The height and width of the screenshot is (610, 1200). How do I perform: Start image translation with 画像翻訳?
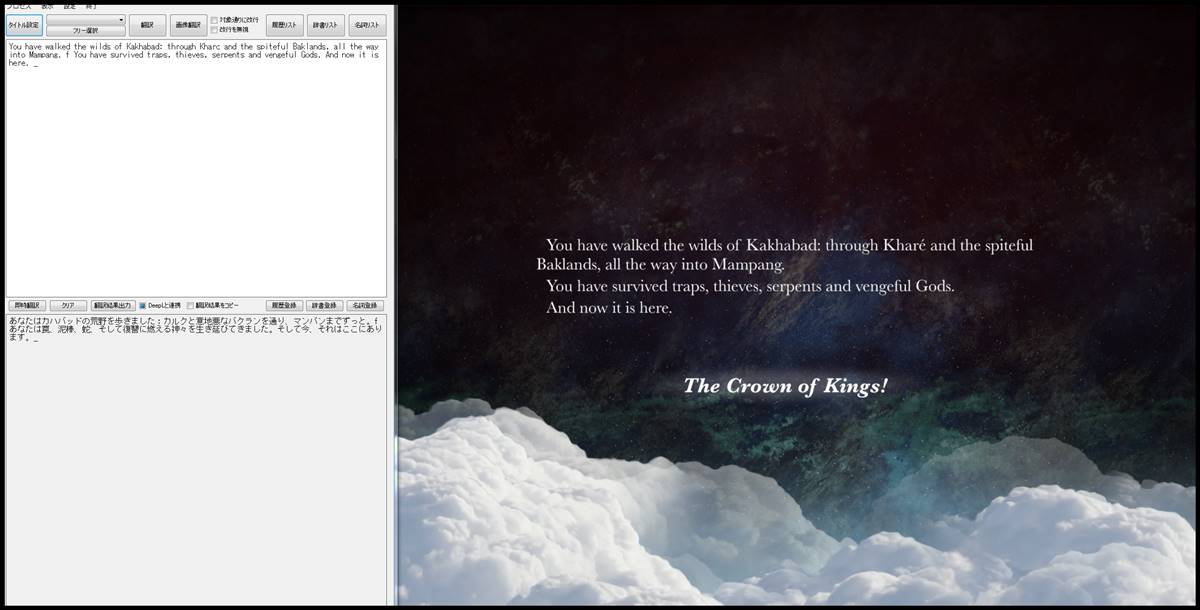pyautogui.click(x=188, y=26)
